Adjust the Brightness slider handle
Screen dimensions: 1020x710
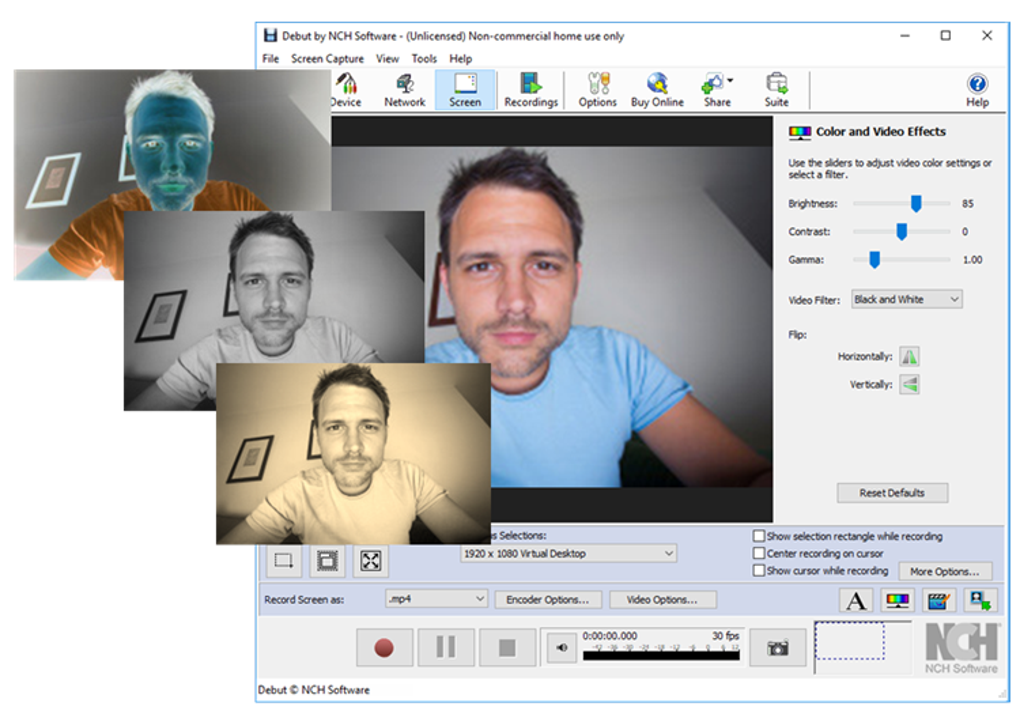click(916, 204)
